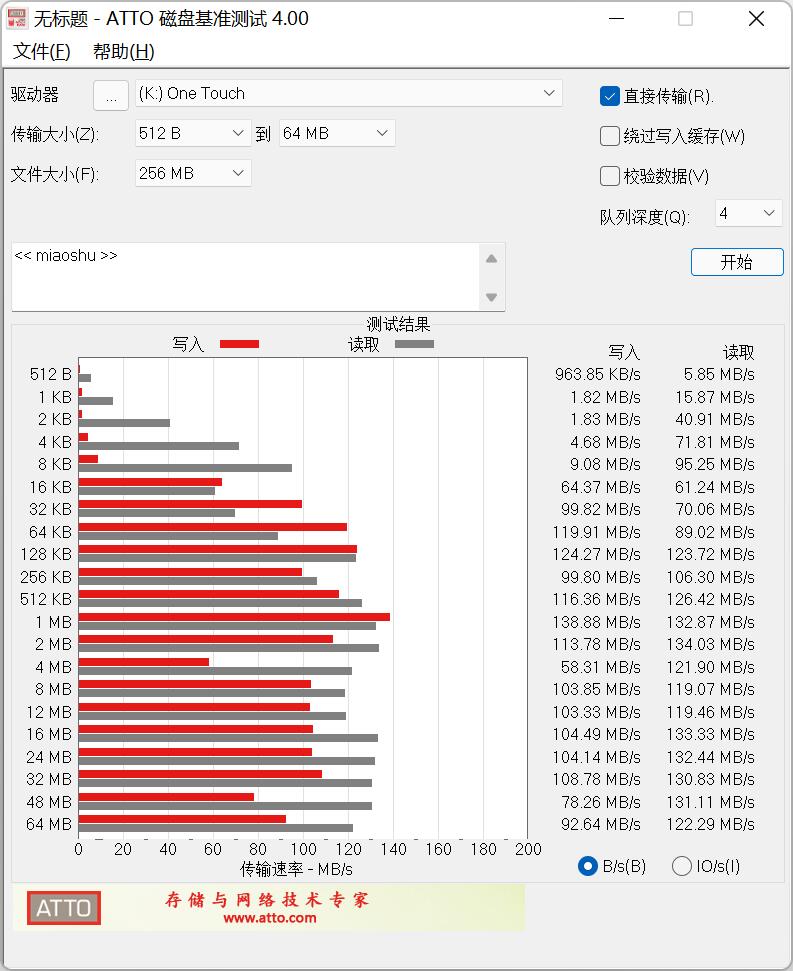Click the 134.03 MB/s read value
This screenshot has height=971, width=793.
(x=710, y=645)
